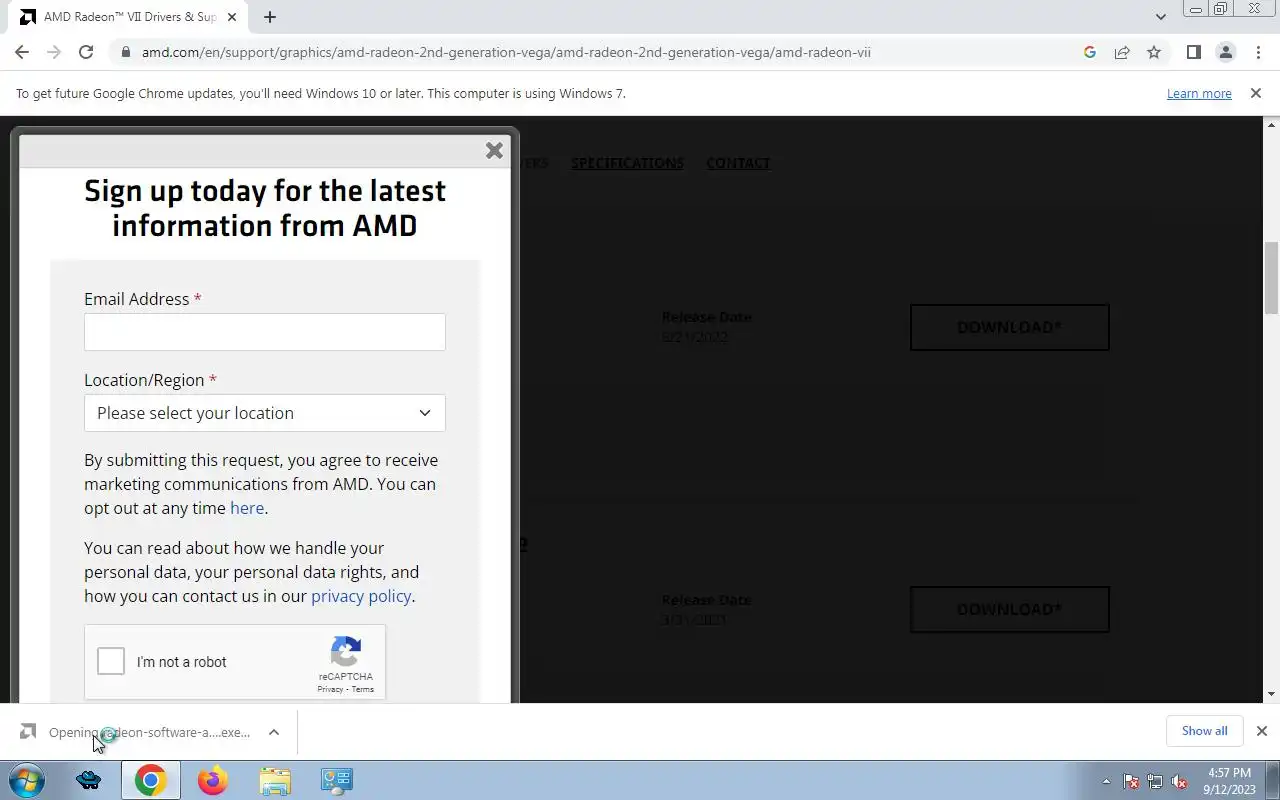Open reCAPTCHA Privacy link
Viewport: 1280px width, 800px height.
[330, 689]
